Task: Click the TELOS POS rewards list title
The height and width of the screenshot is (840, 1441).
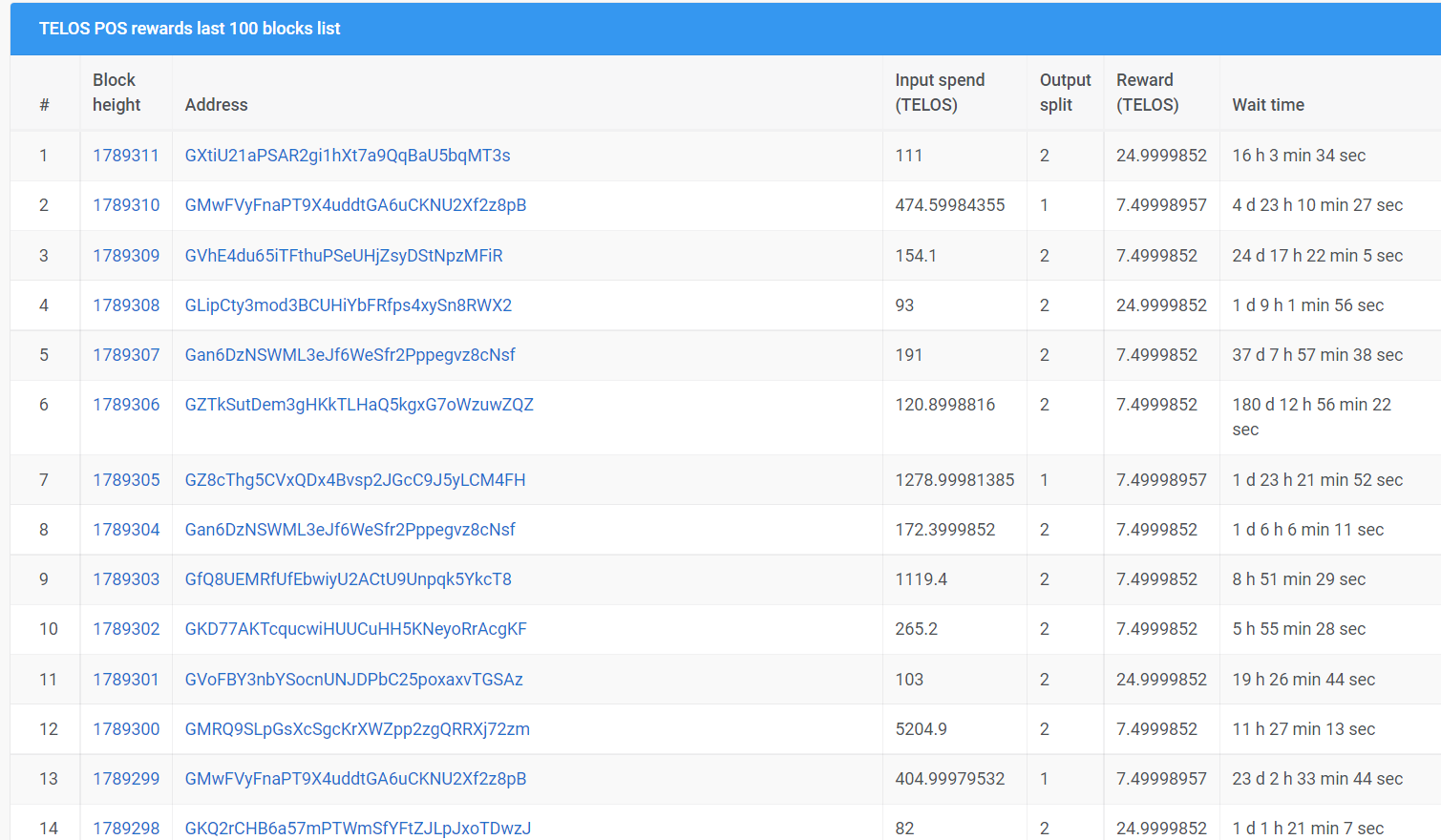Action: click(x=189, y=29)
